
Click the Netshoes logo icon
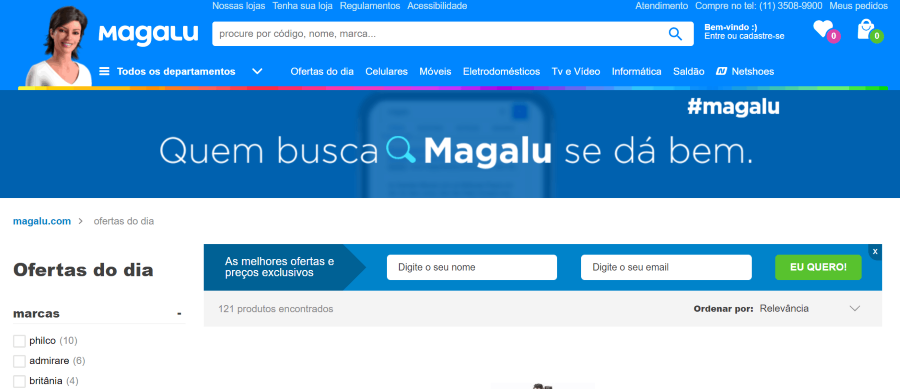tap(722, 72)
